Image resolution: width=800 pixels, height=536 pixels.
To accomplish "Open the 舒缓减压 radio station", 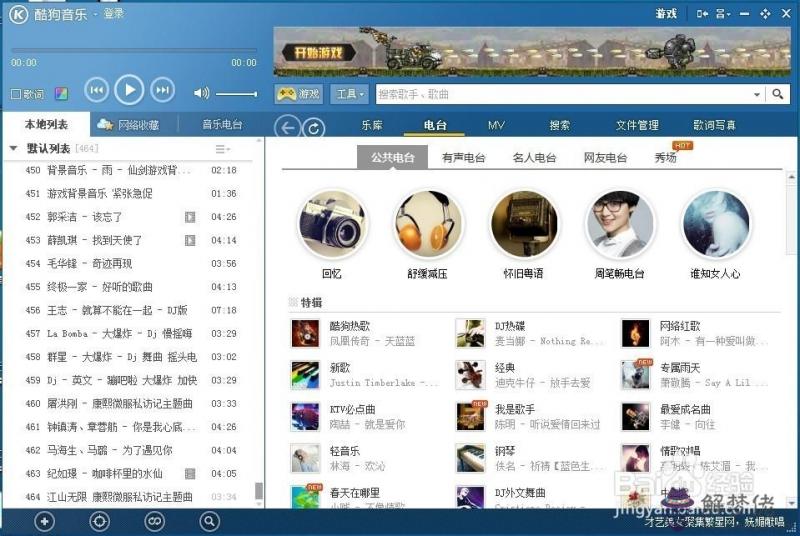I will click(x=428, y=224).
